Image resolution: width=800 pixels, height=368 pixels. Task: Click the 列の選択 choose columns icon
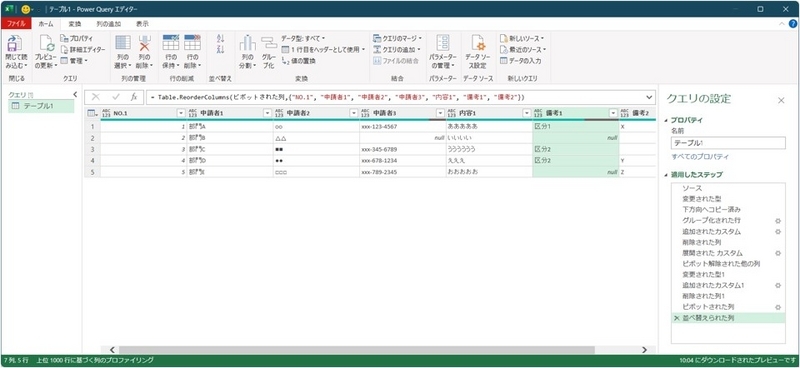pyautogui.click(x=123, y=43)
